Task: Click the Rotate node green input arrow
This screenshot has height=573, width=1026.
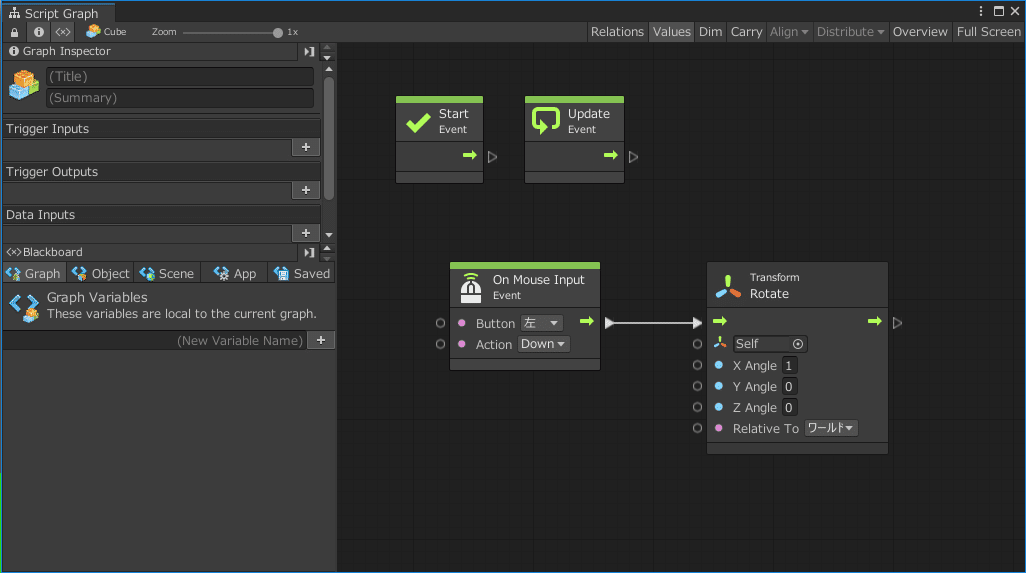Action: click(x=720, y=321)
